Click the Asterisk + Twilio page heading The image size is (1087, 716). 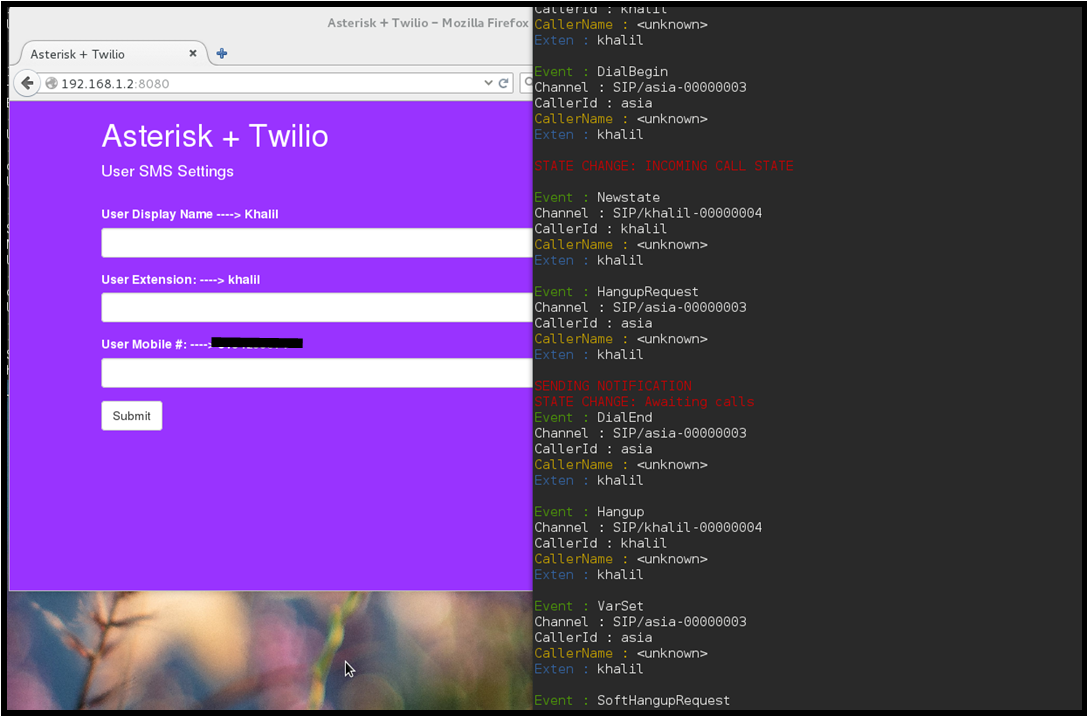pyautogui.click(x=215, y=136)
